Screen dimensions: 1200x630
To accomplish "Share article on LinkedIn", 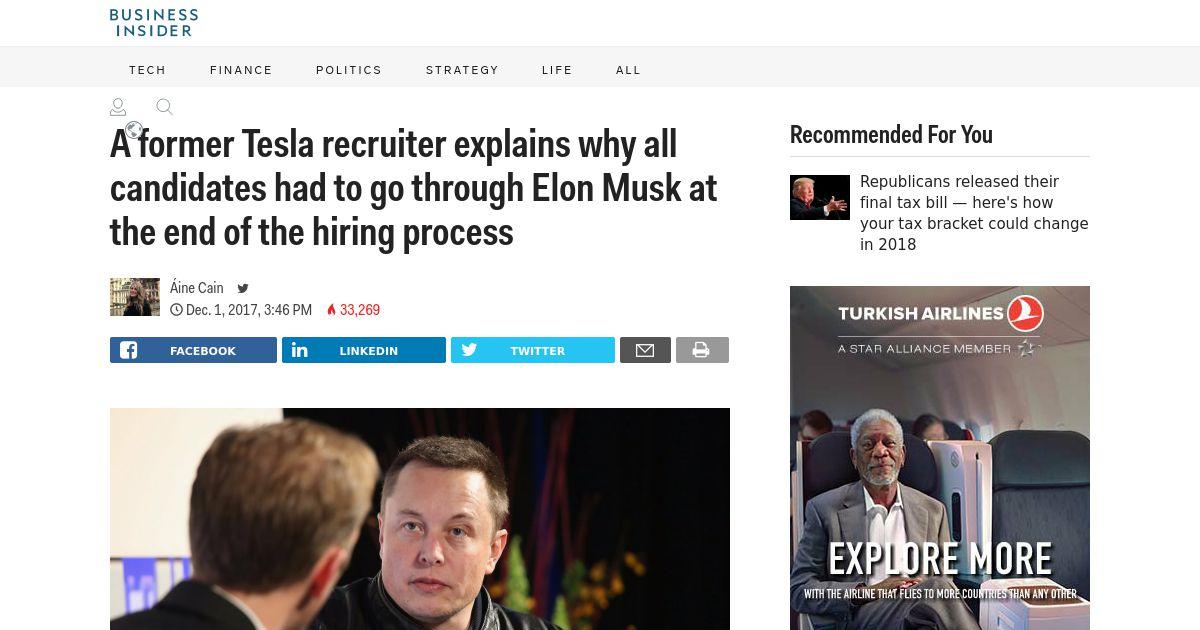I will pos(364,350).
